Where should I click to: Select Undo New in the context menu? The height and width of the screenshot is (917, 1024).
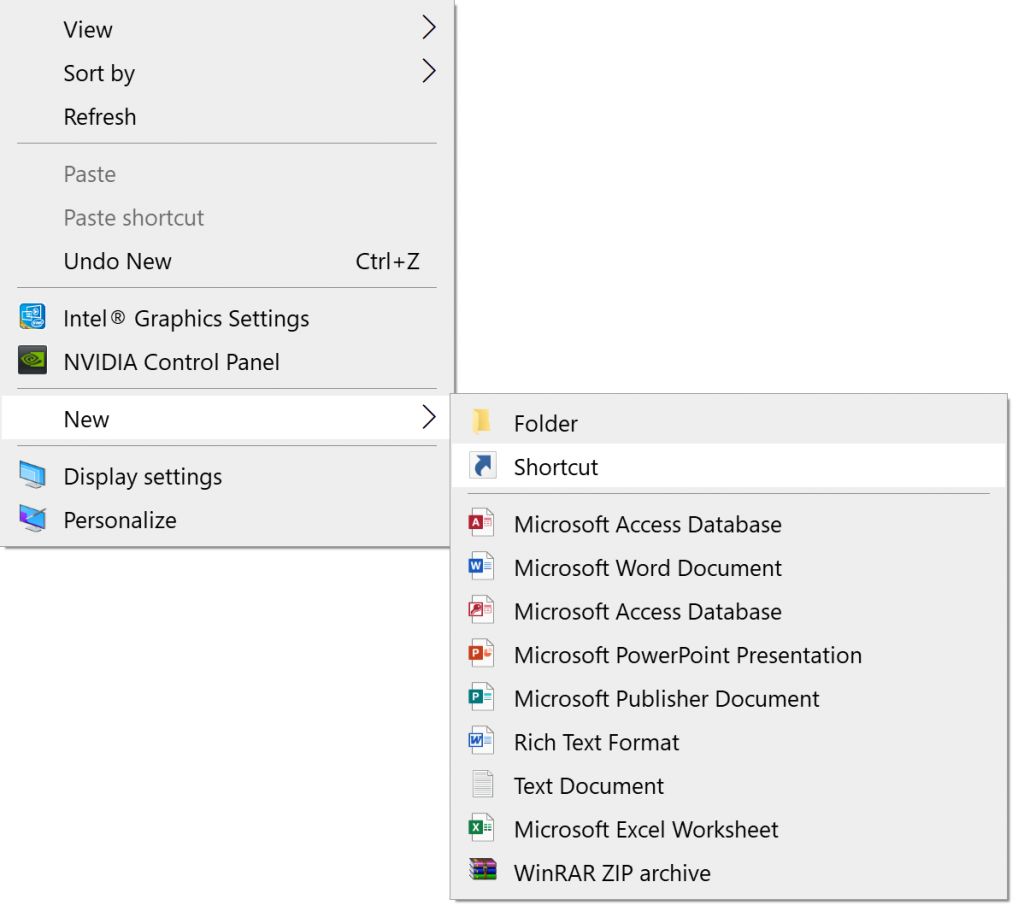tap(227, 261)
